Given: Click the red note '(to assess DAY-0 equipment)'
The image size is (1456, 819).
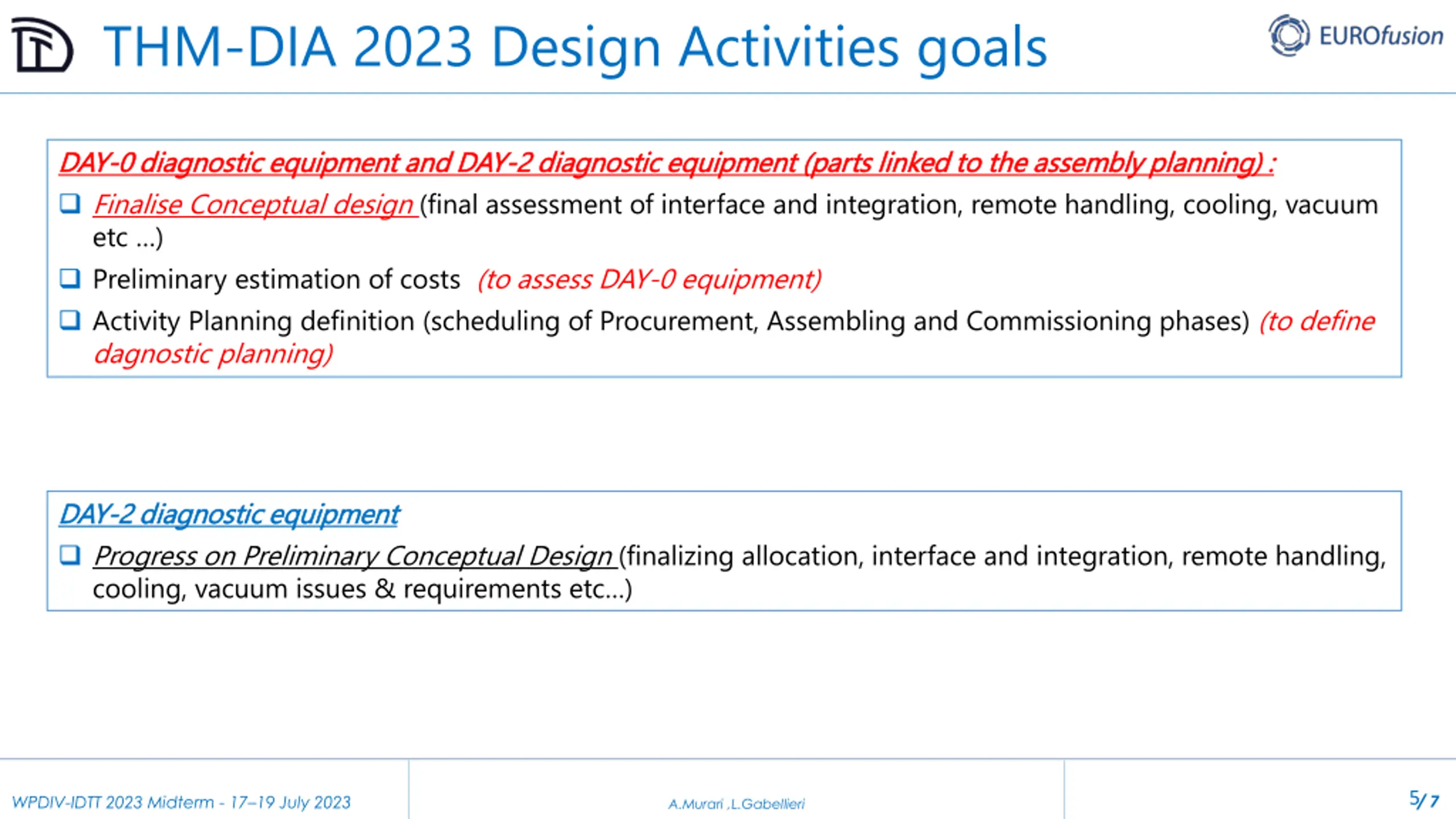Looking at the screenshot, I should (x=650, y=280).
